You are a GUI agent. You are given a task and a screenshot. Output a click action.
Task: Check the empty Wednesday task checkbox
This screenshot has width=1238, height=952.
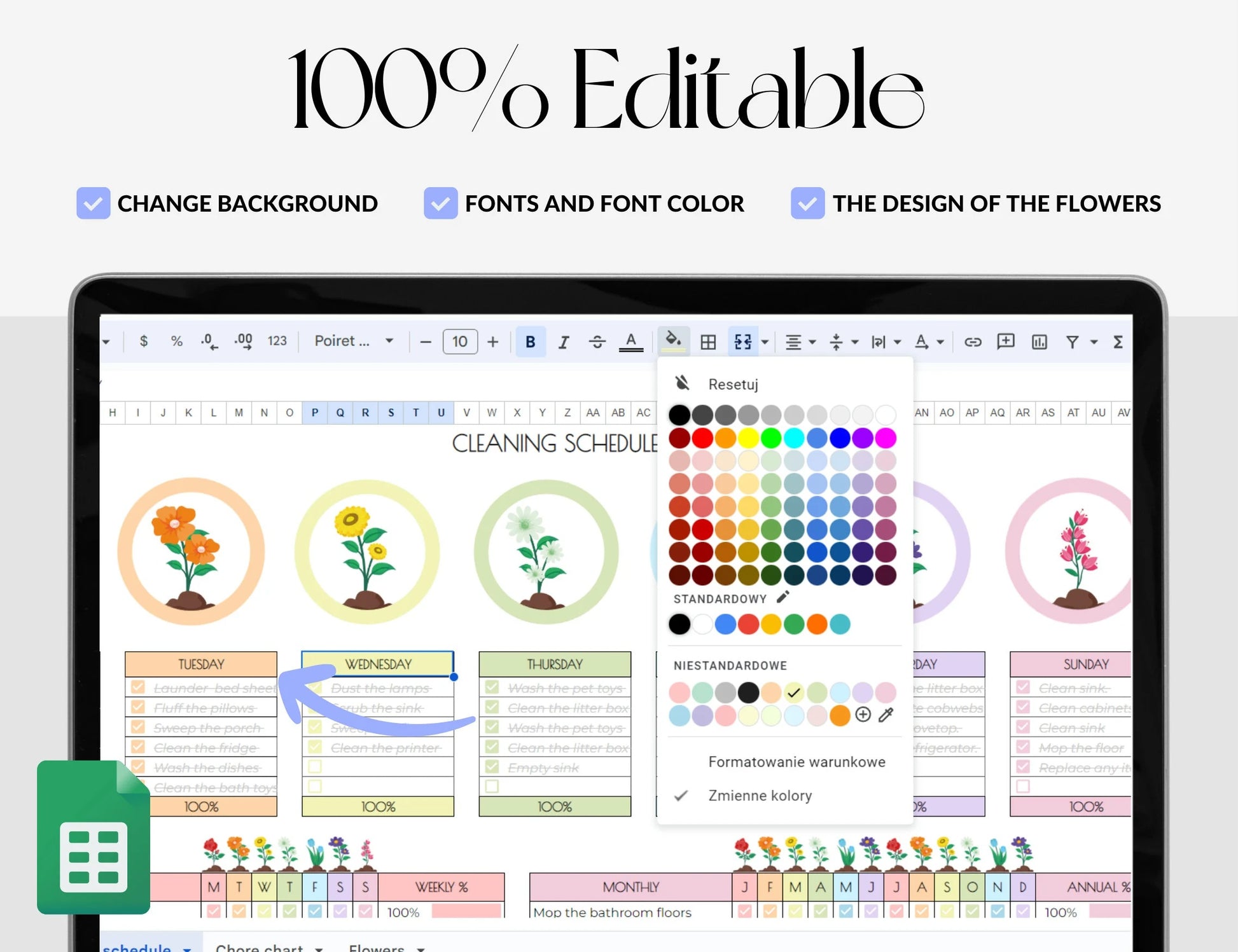[x=315, y=767]
